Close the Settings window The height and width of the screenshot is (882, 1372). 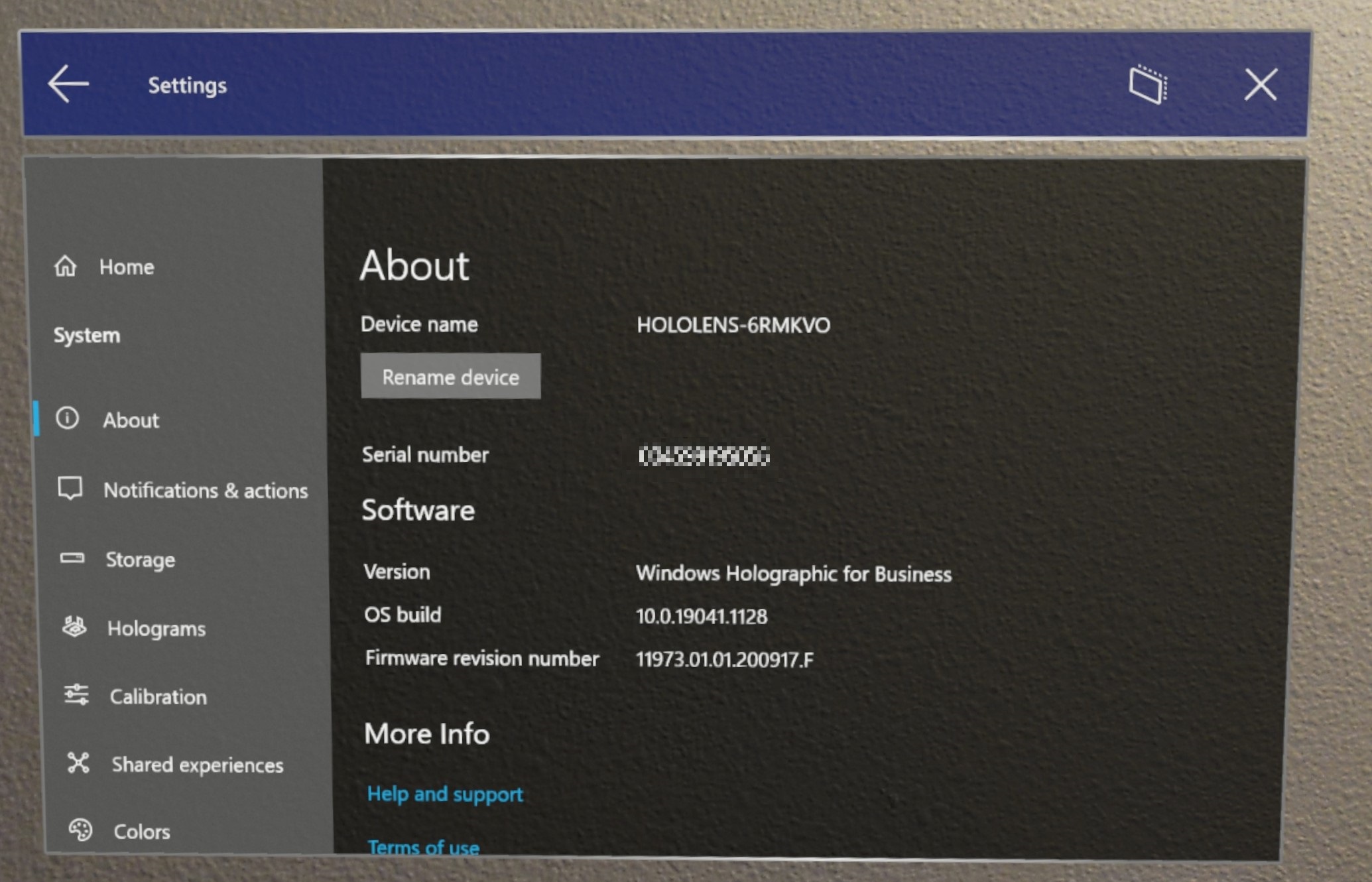tap(1261, 83)
